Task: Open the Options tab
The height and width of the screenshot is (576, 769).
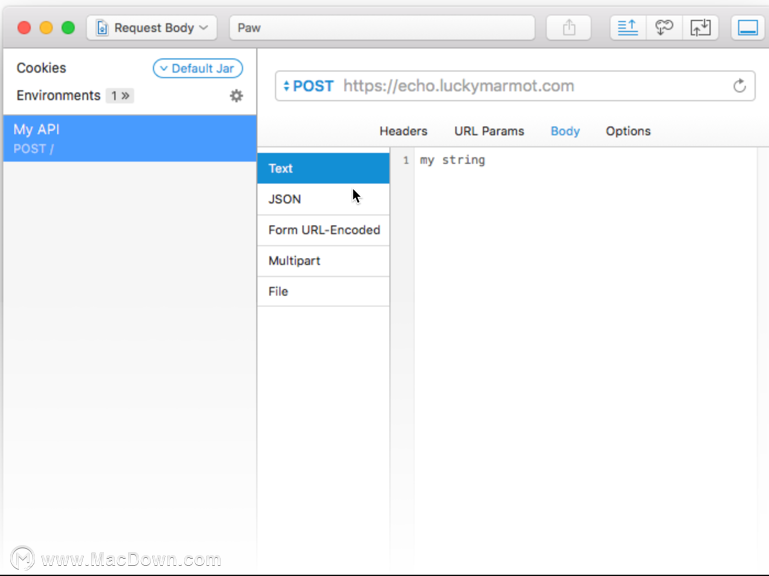Action: tap(628, 131)
